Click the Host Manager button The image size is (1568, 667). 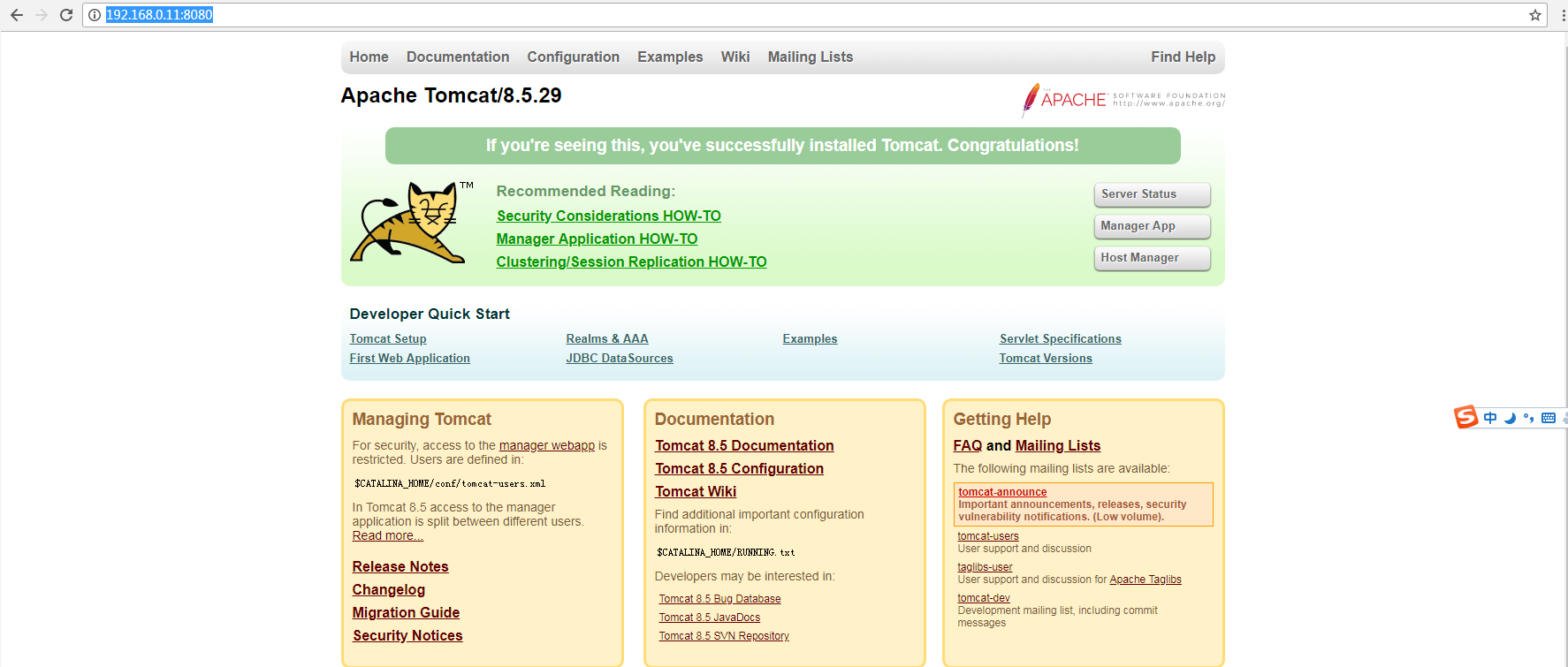click(x=1152, y=258)
